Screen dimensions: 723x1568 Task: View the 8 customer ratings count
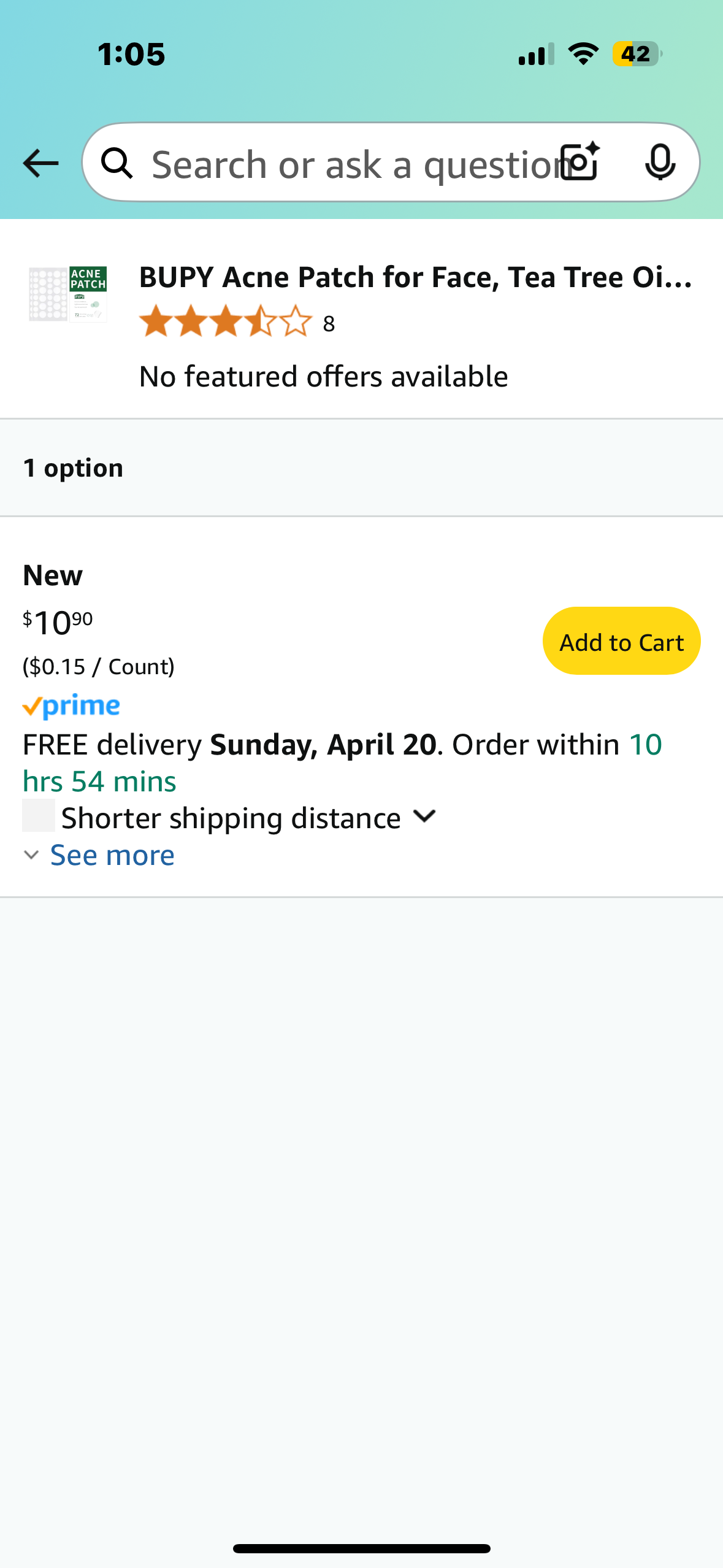pyautogui.click(x=329, y=323)
